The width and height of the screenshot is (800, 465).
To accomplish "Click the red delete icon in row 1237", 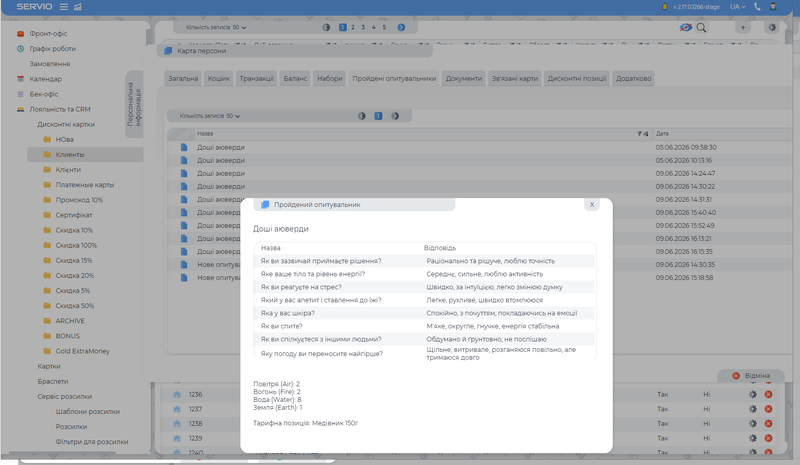I will point(768,409).
